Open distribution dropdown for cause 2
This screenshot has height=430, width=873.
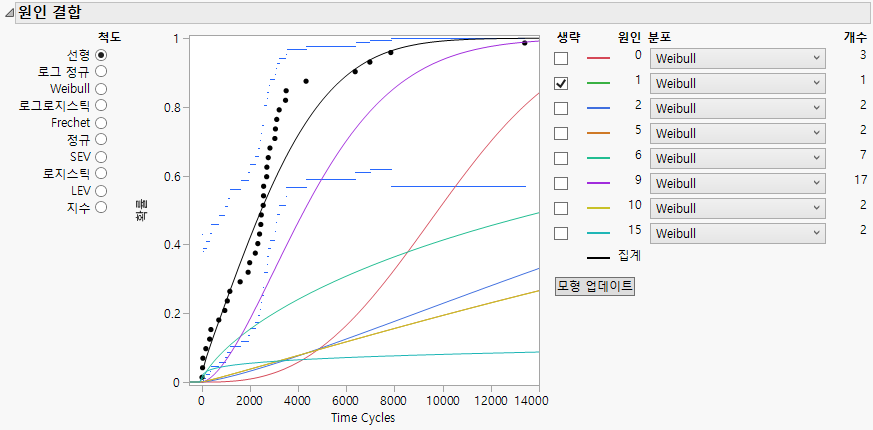(x=738, y=108)
